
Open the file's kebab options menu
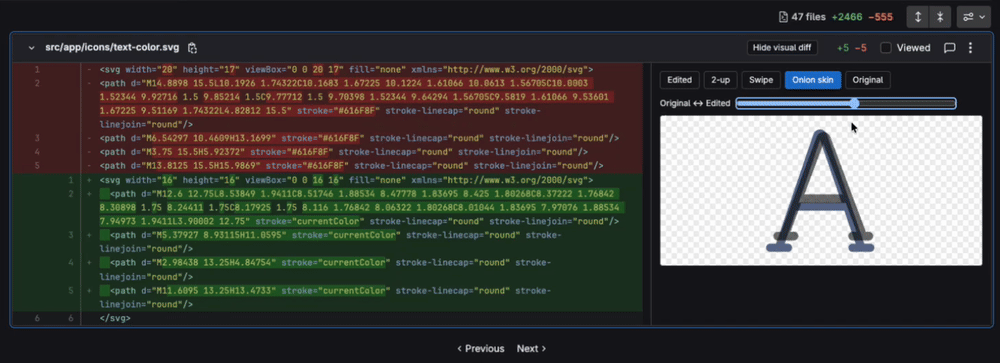click(x=970, y=48)
